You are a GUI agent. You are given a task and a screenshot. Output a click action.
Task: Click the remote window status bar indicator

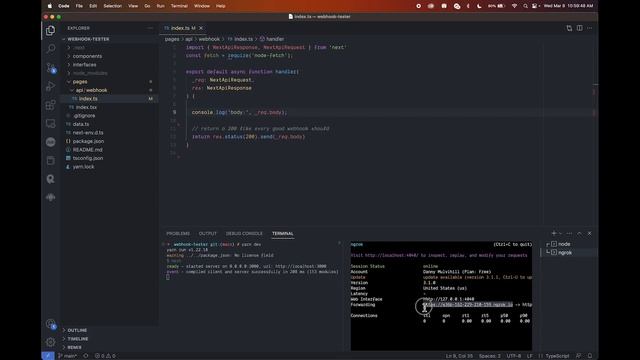pyautogui.click(x=48, y=356)
